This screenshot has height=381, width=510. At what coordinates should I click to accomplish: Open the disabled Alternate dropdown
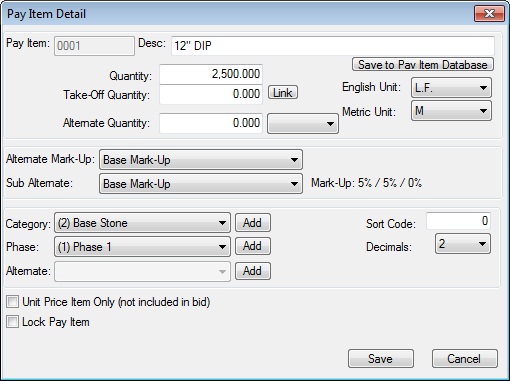point(142,271)
